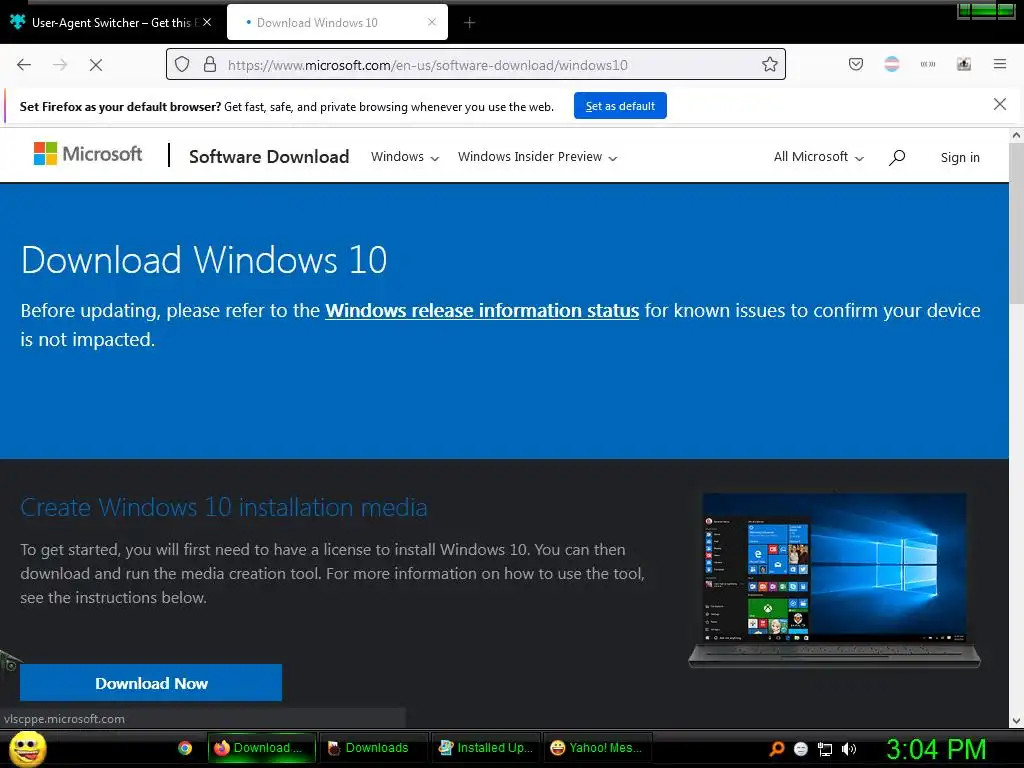Click the Sign in link
Image resolution: width=1024 pixels, height=768 pixels.
tap(960, 157)
